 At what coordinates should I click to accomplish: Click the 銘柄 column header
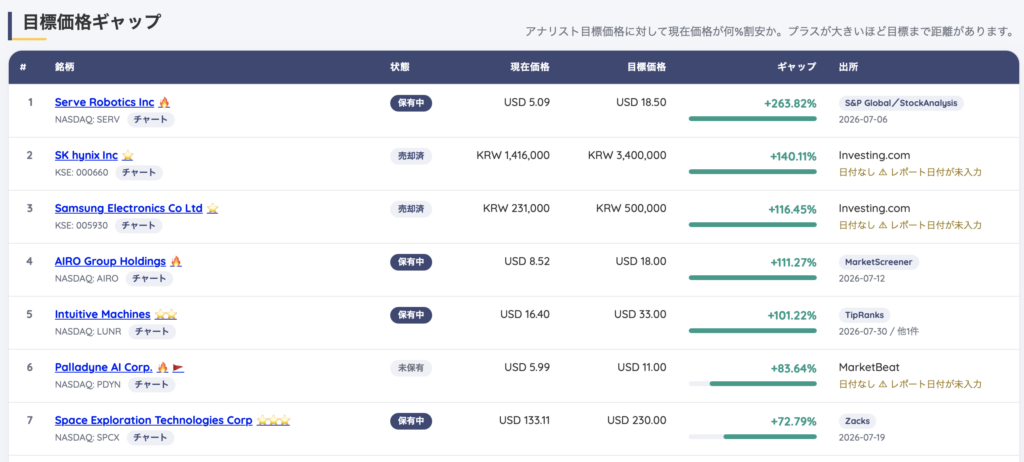coord(65,67)
